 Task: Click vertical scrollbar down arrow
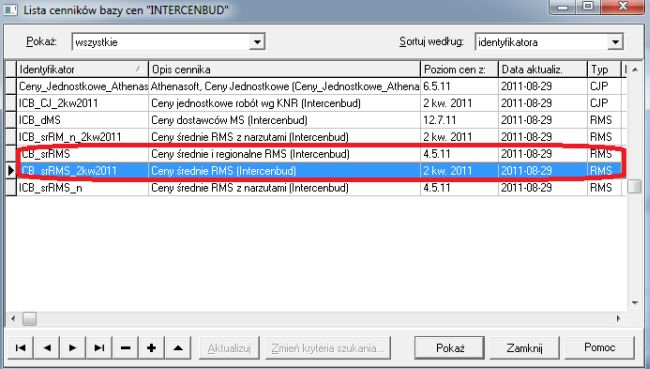(635, 303)
